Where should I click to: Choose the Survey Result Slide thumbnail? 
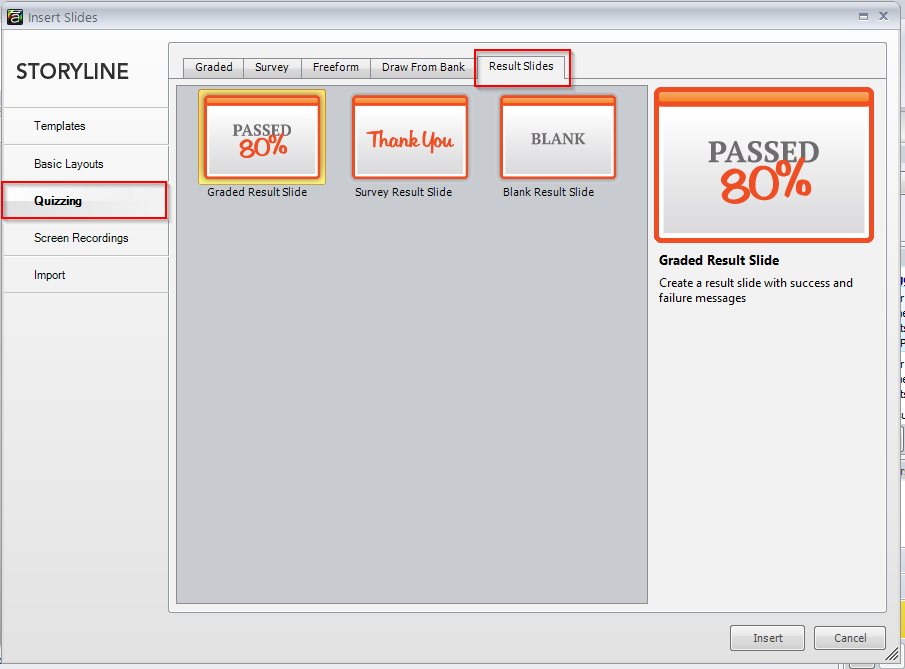(409, 137)
